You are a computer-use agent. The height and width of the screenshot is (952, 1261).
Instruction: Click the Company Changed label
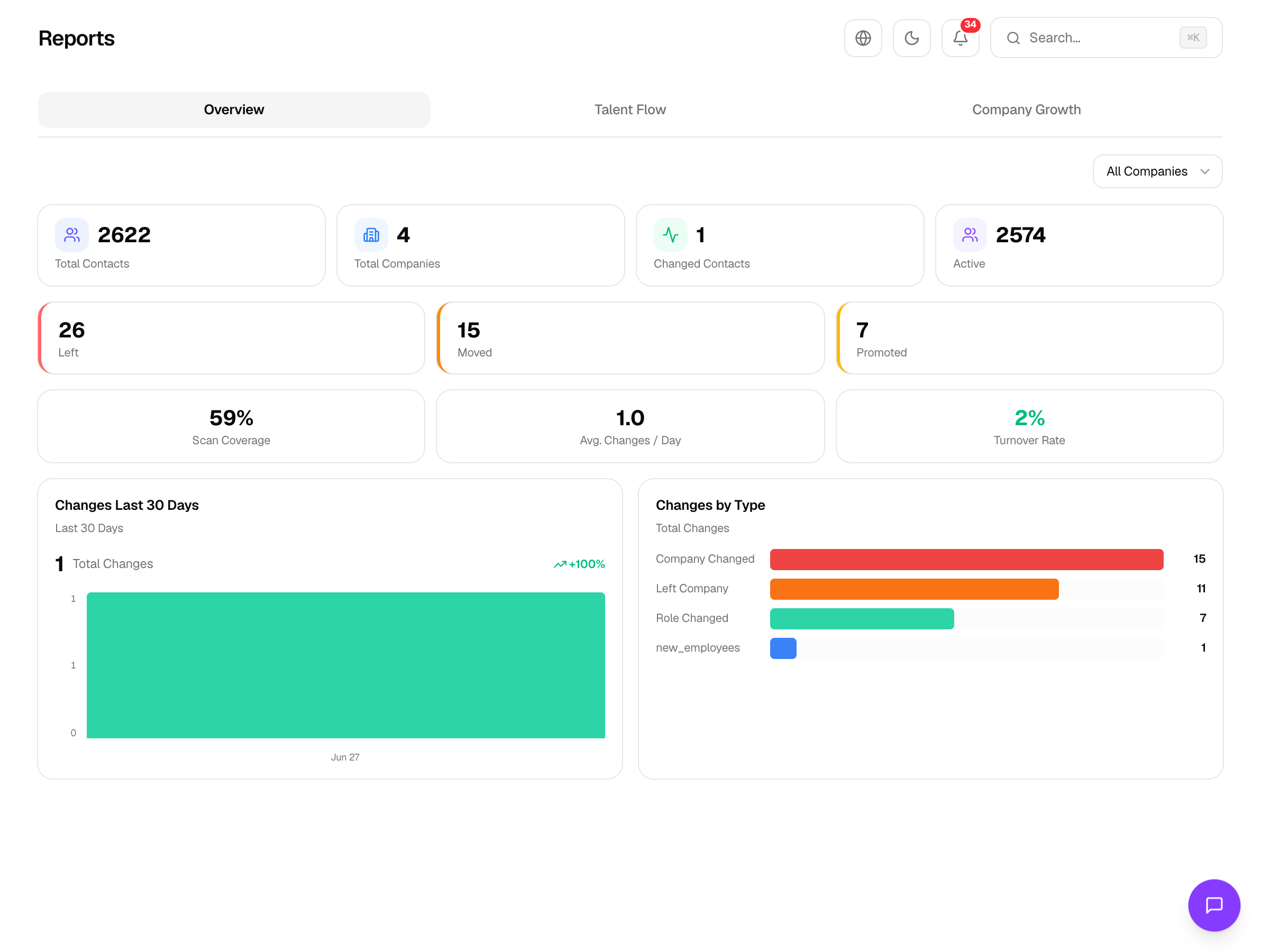click(705, 559)
